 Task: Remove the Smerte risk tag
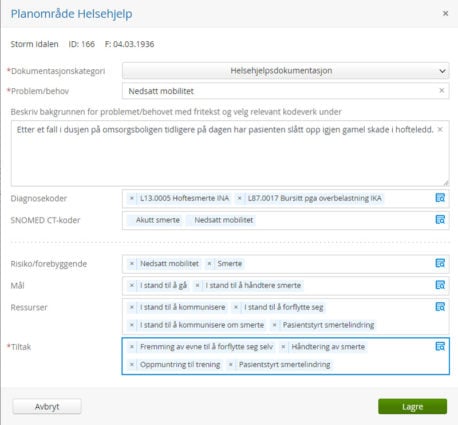[x=209, y=264]
